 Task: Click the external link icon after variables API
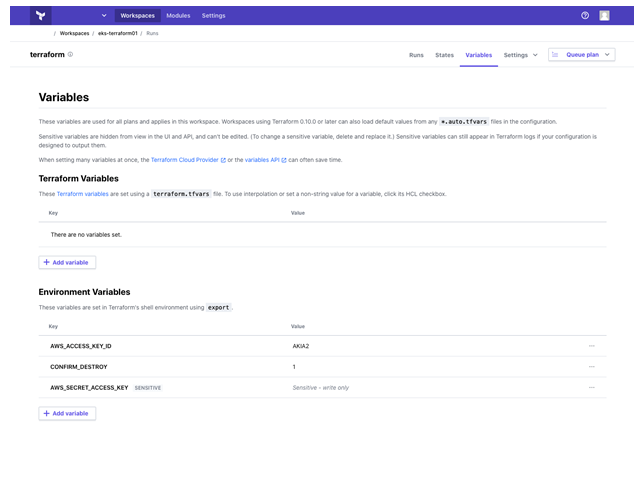tap(284, 160)
